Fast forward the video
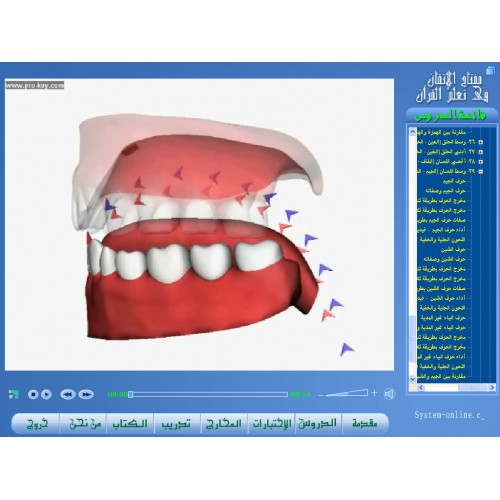The height and width of the screenshot is (500, 500). pyautogui.click(x=86, y=394)
